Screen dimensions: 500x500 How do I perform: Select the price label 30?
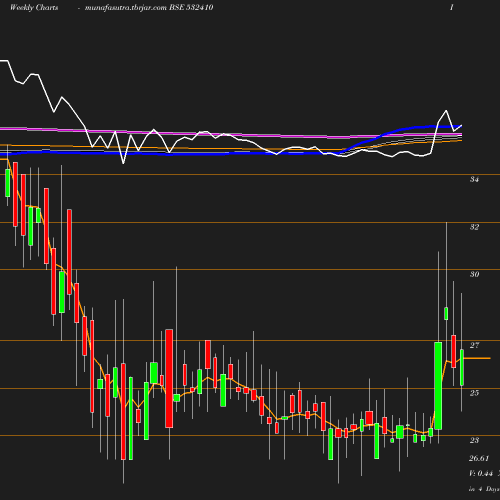point(474,274)
